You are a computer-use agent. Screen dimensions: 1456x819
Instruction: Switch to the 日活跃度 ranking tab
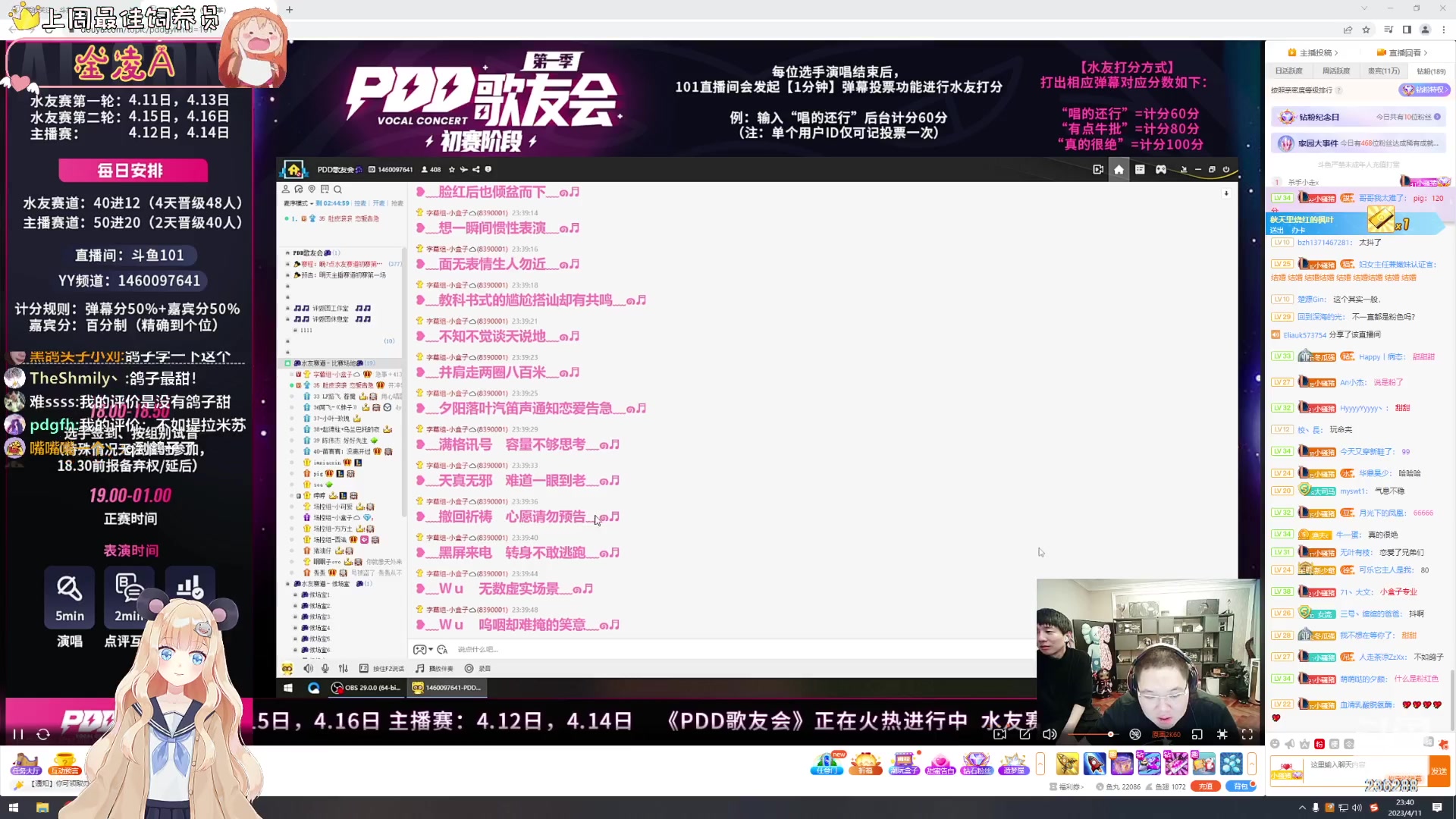pos(1288,71)
